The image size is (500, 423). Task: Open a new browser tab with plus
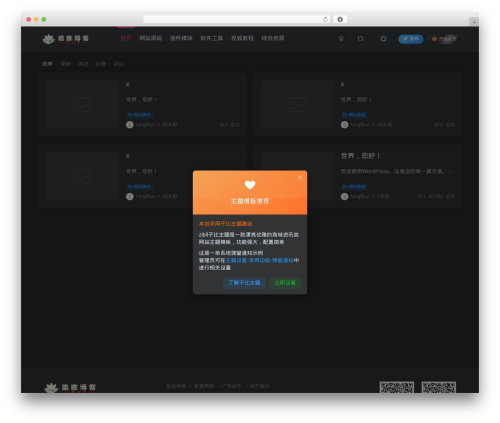(474, 22)
